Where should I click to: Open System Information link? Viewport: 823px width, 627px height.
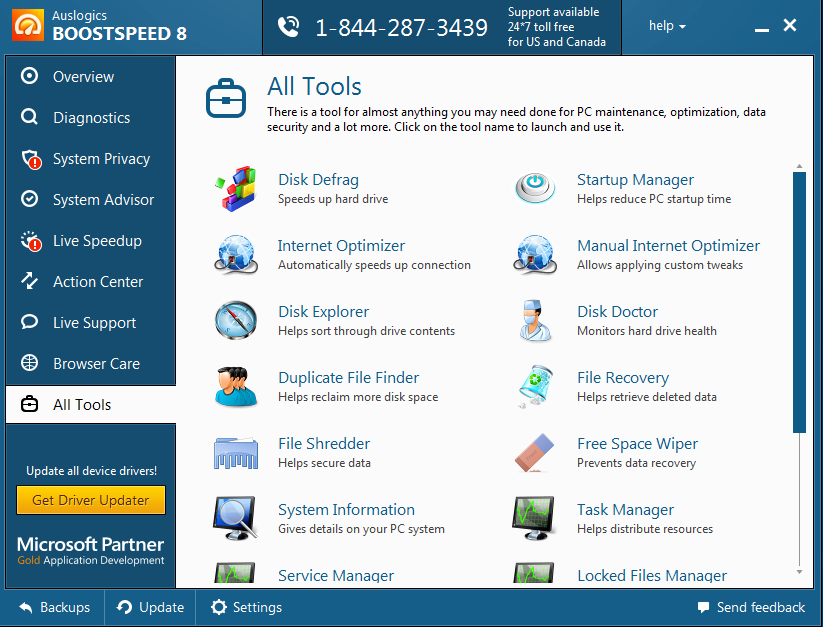click(x=346, y=510)
